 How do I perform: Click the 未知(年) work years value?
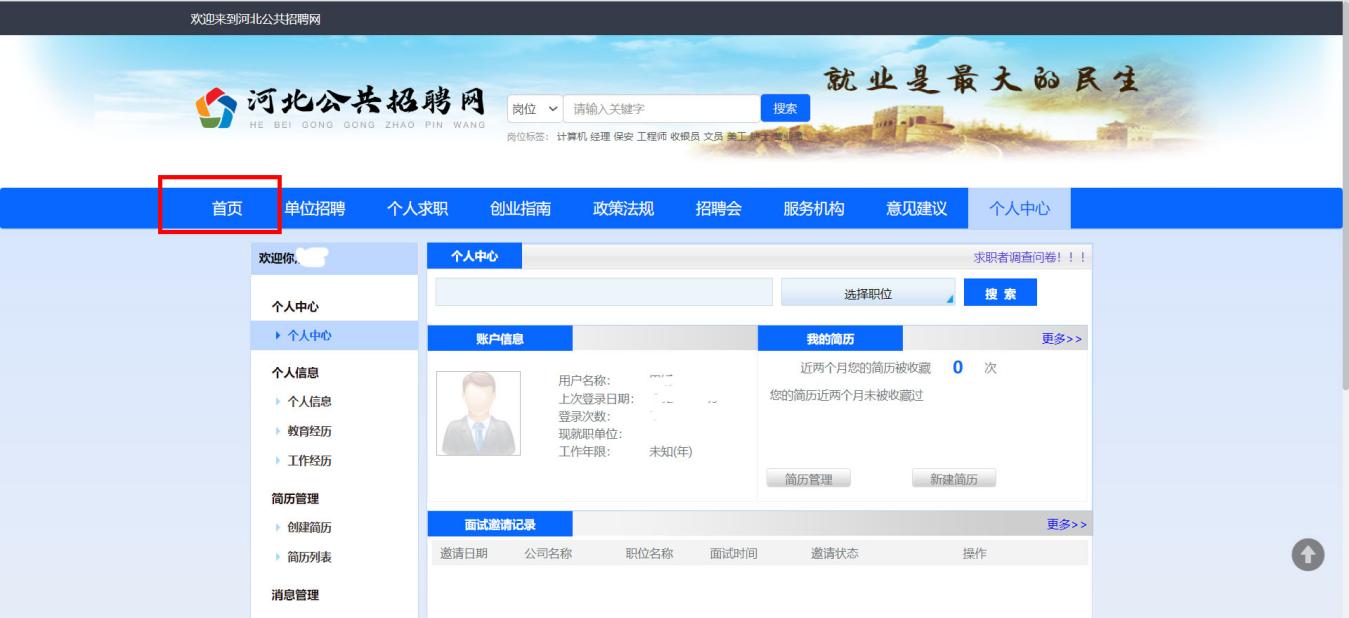[x=671, y=451]
